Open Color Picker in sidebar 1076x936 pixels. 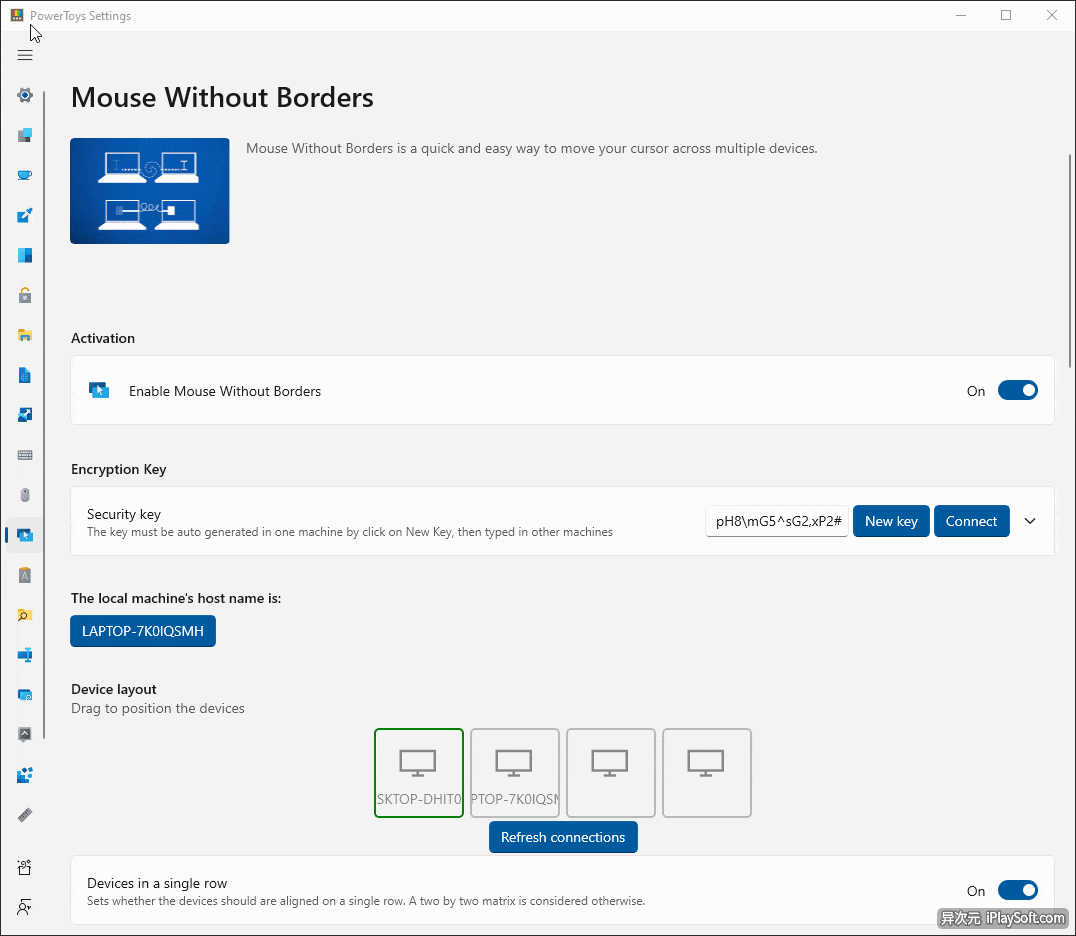click(x=25, y=215)
